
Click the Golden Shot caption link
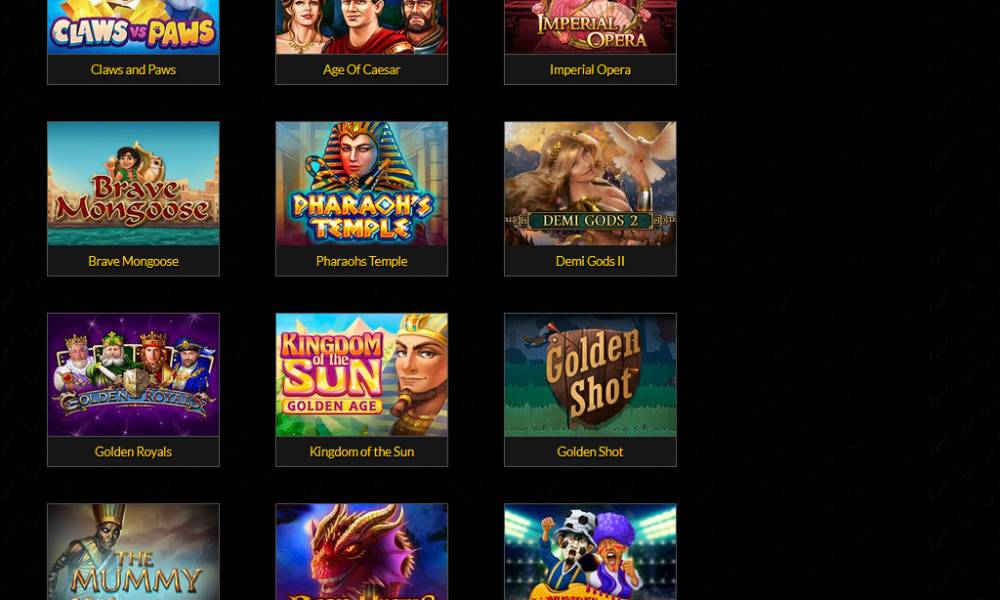tap(590, 451)
